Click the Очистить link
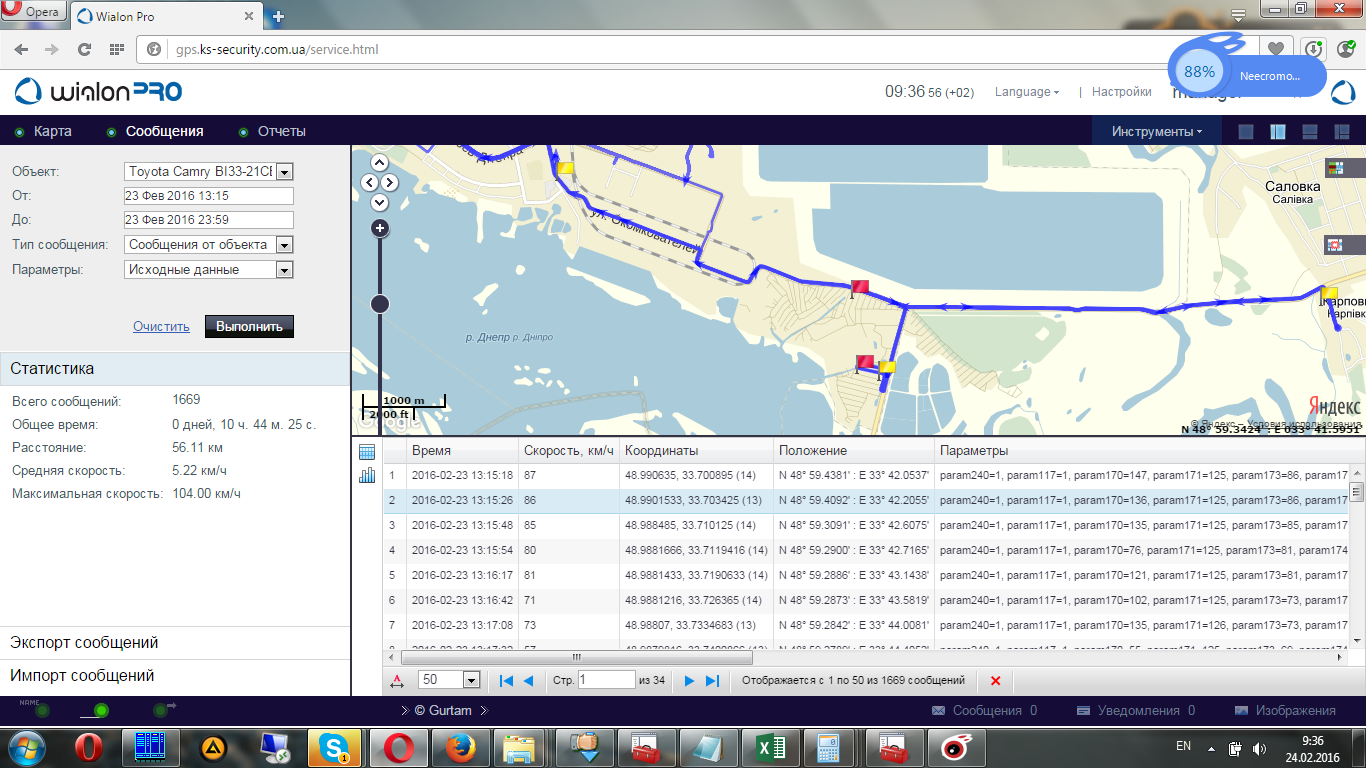Image resolution: width=1368 pixels, height=768 pixels. (161, 326)
